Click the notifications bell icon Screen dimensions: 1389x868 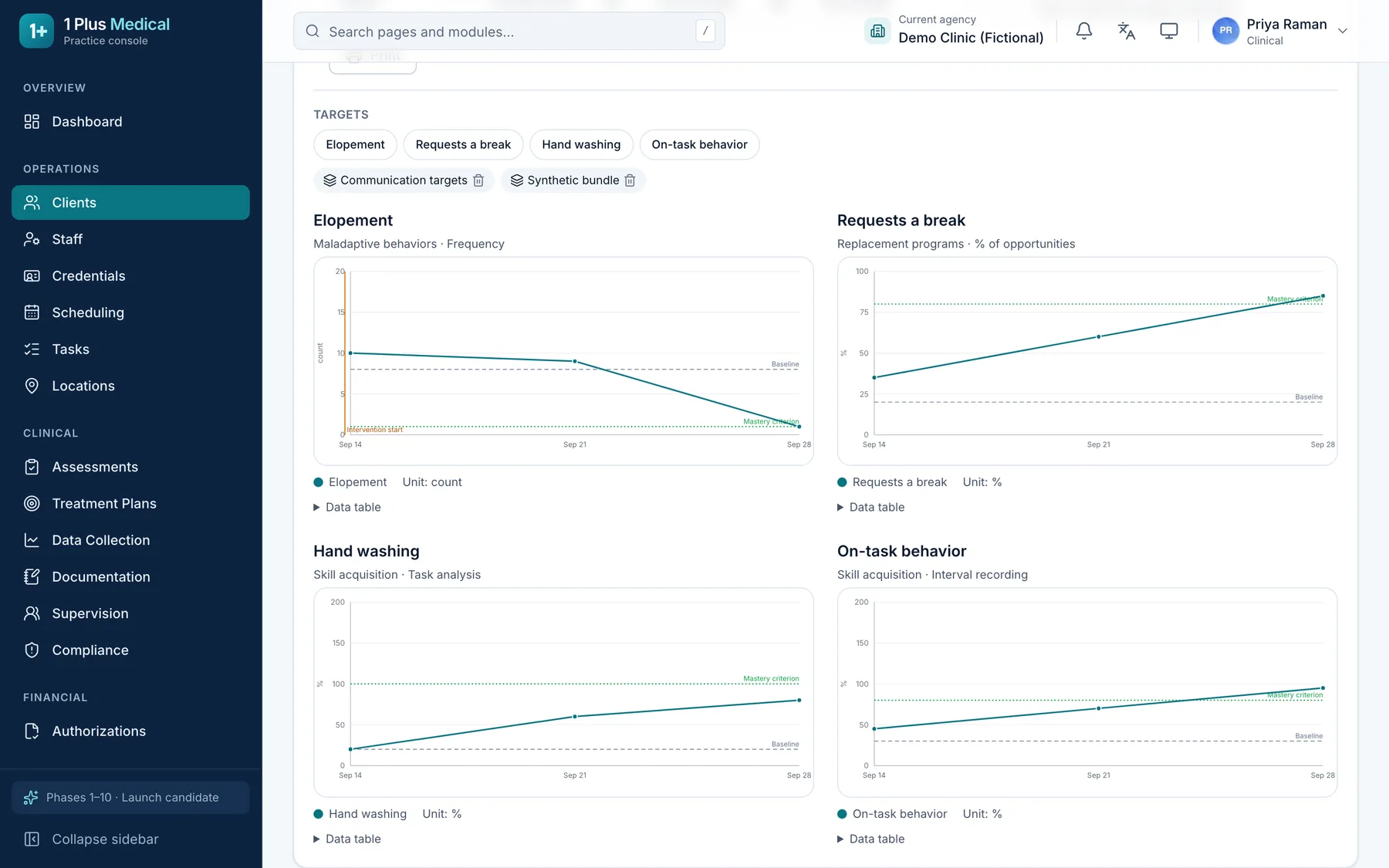coord(1084,31)
